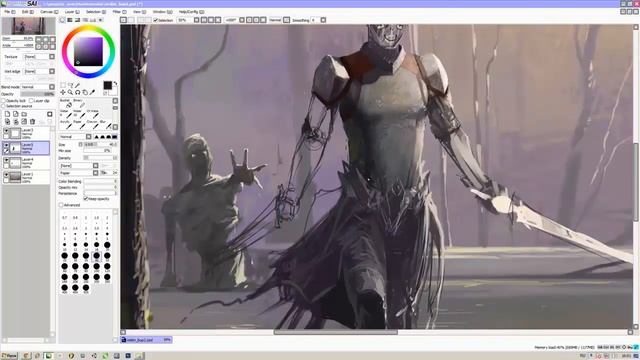The image size is (640, 360).
Task: Select the eyedropper color picker tool
Action: pos(92,93)
